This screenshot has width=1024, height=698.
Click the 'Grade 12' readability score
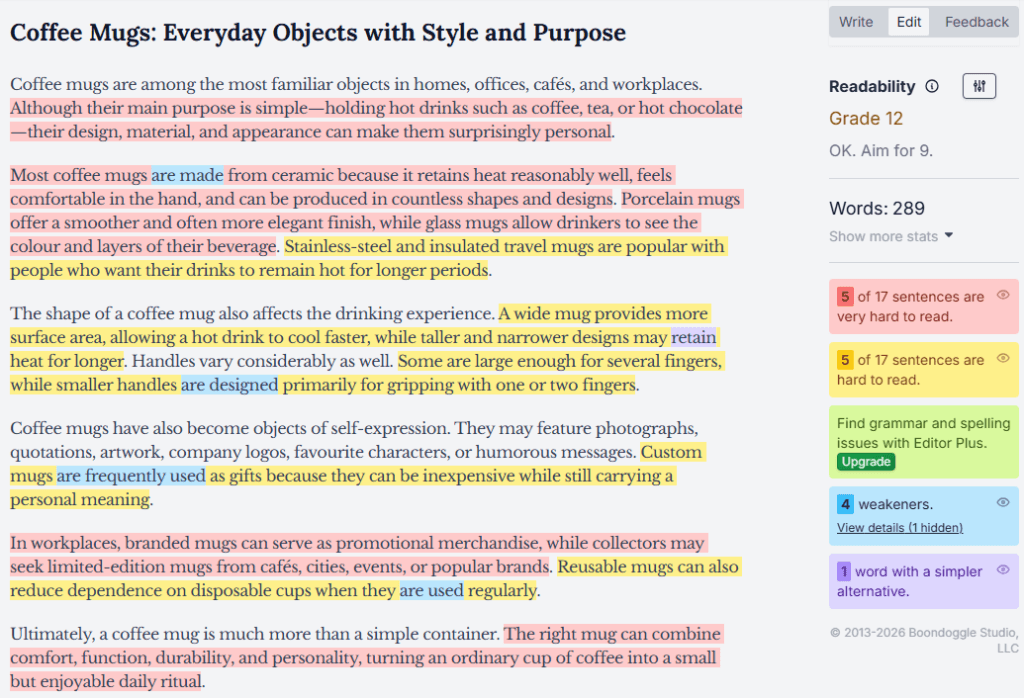866,118
